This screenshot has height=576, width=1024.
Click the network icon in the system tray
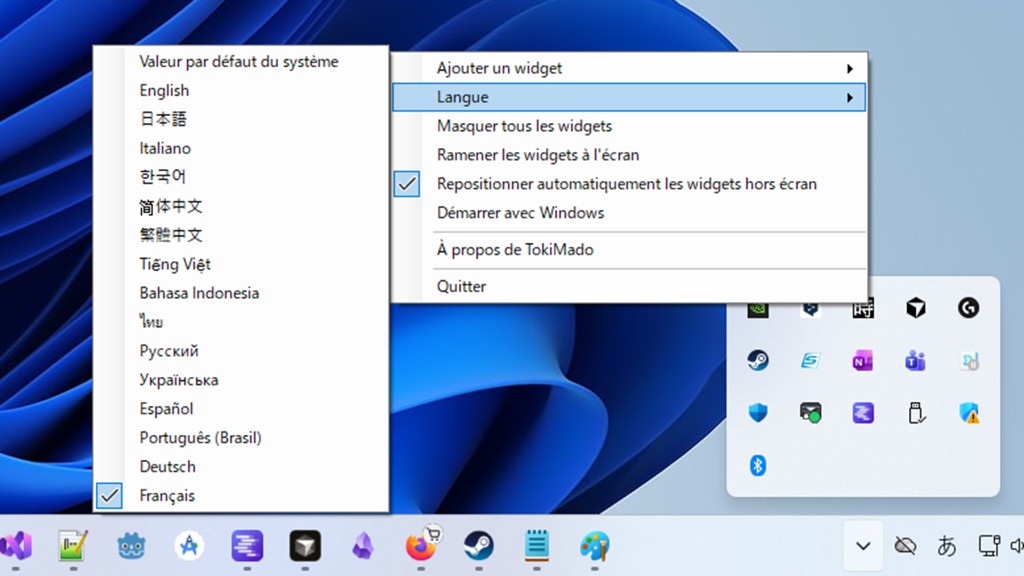(989, 545)
